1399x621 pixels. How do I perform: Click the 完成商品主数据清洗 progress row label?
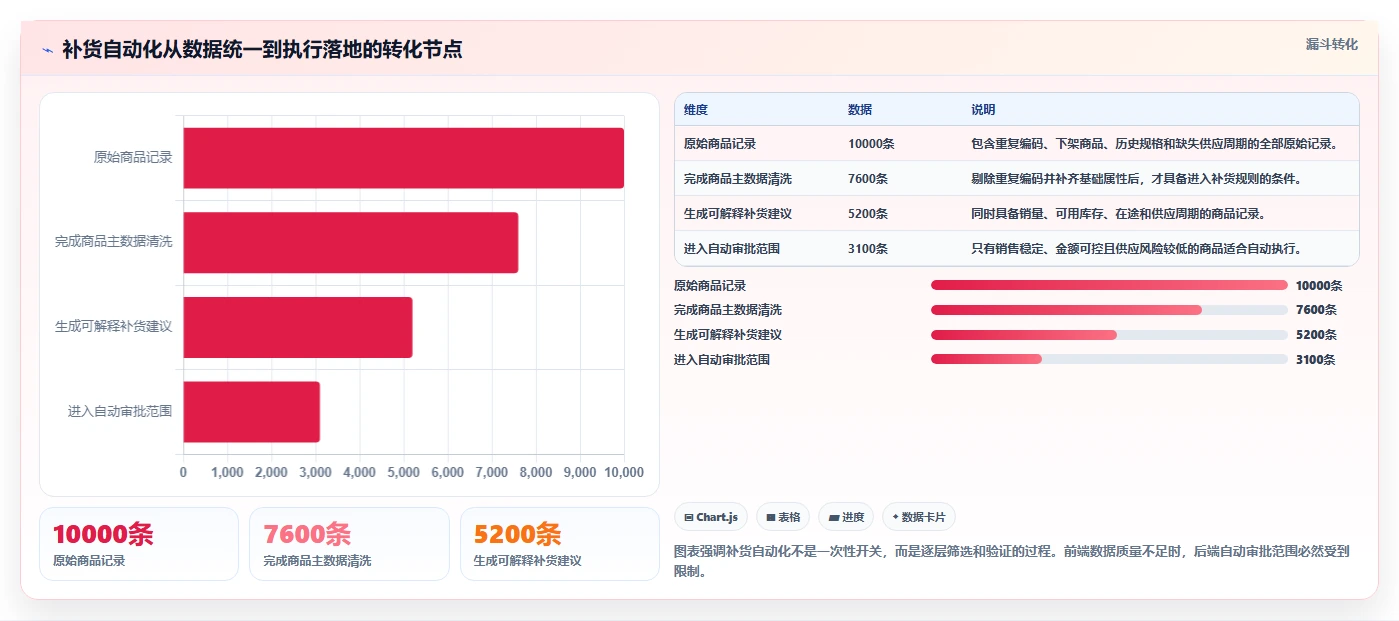(x=728, y=310)
